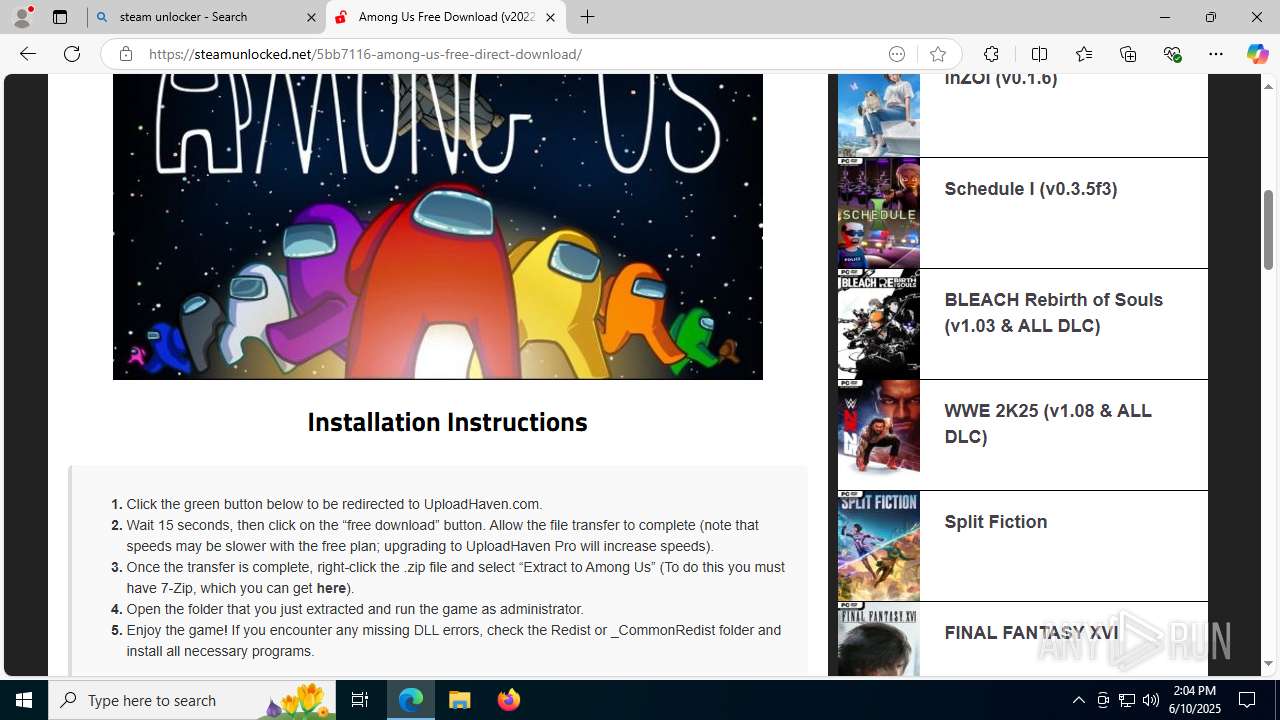This screenshot has width=1280, height=720.
Task: Open the inZOI (v0.1.6) game link
Action: tap(1000, 78)
